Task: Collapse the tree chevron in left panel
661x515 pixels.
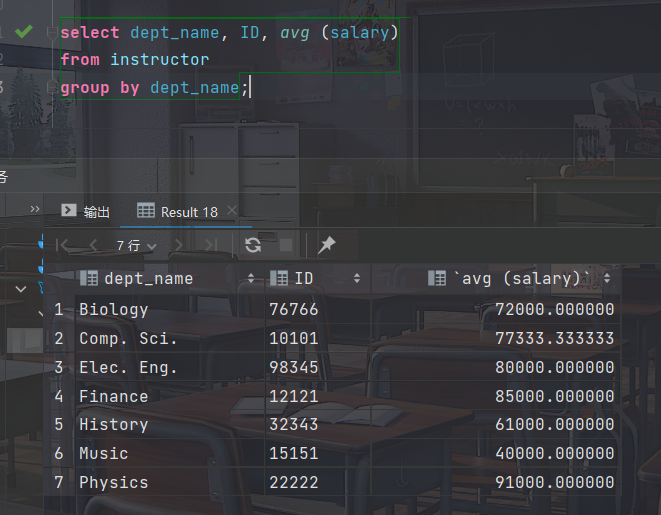Action: [x=21, y=289]
